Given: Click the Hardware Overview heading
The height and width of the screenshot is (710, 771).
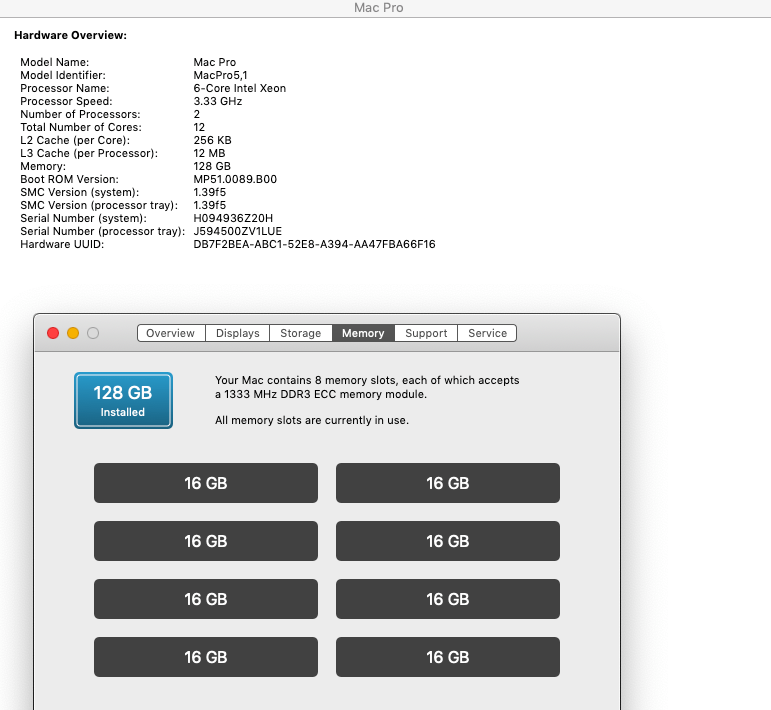Looking at the screenshot, I should click(70, 35).
